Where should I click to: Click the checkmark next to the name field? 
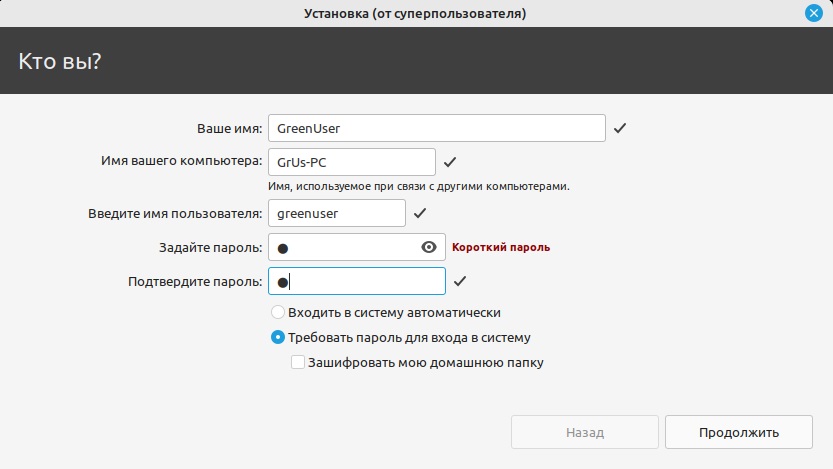620,129
